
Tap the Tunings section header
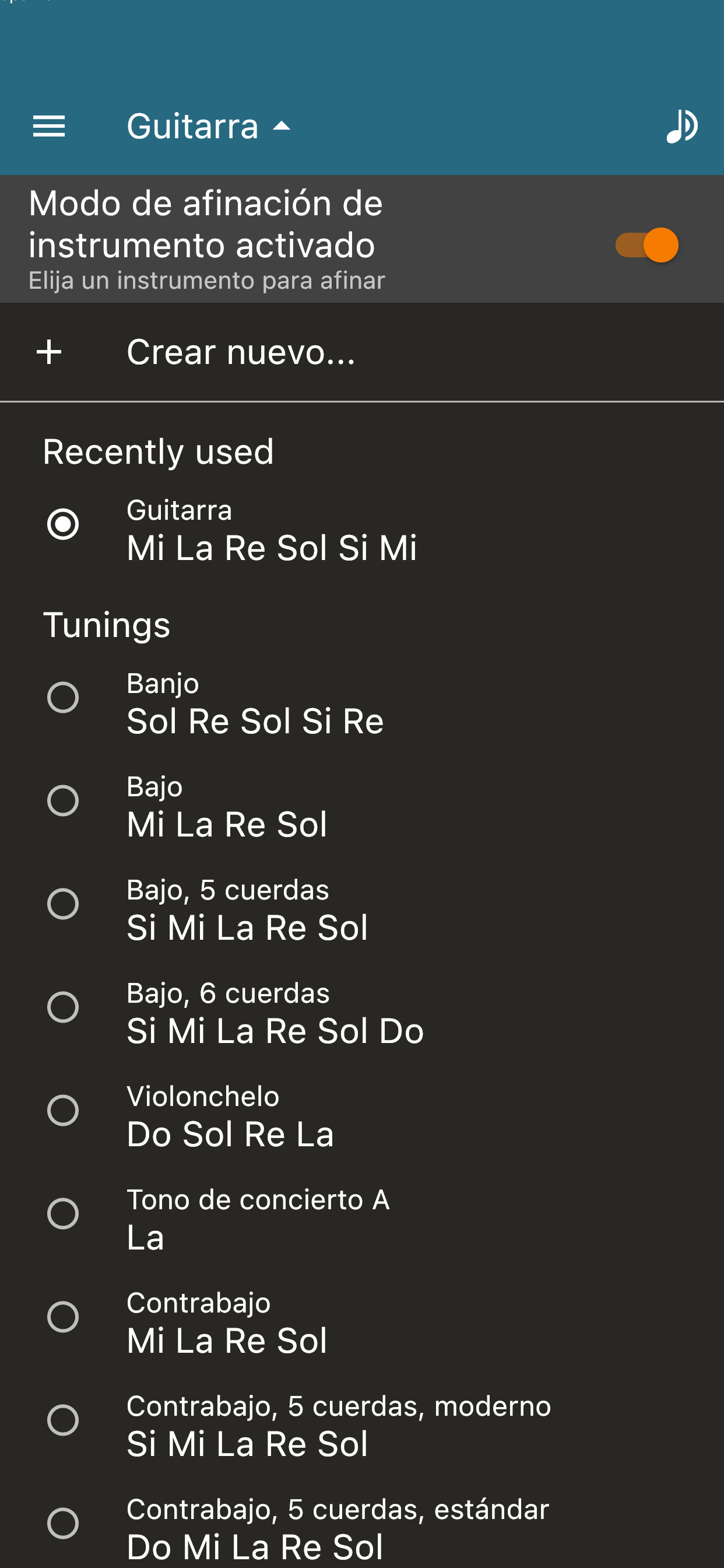point(107,625)
